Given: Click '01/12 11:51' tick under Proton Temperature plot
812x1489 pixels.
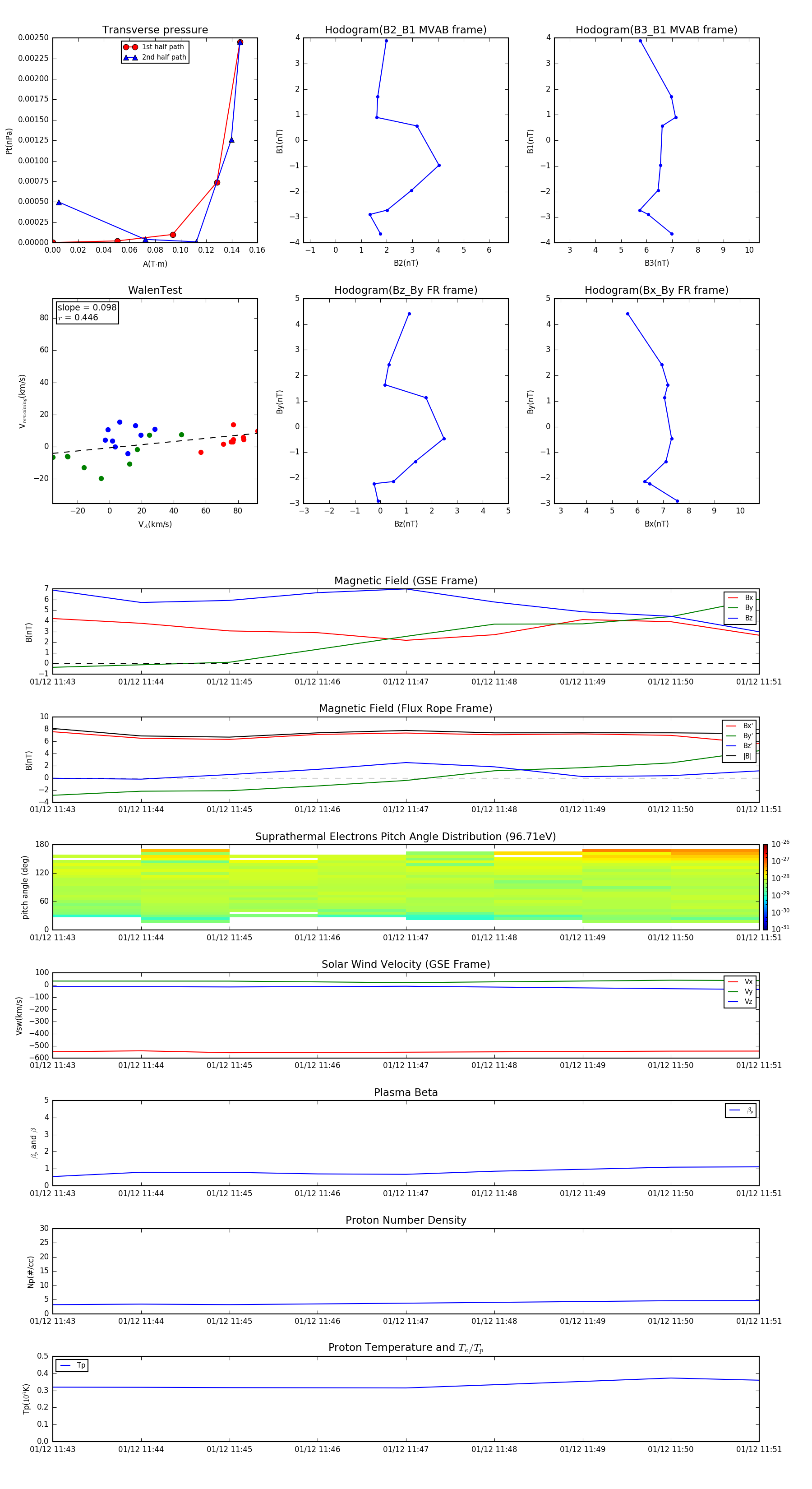Looking at the screenshot, I should tap(759, 1449).
